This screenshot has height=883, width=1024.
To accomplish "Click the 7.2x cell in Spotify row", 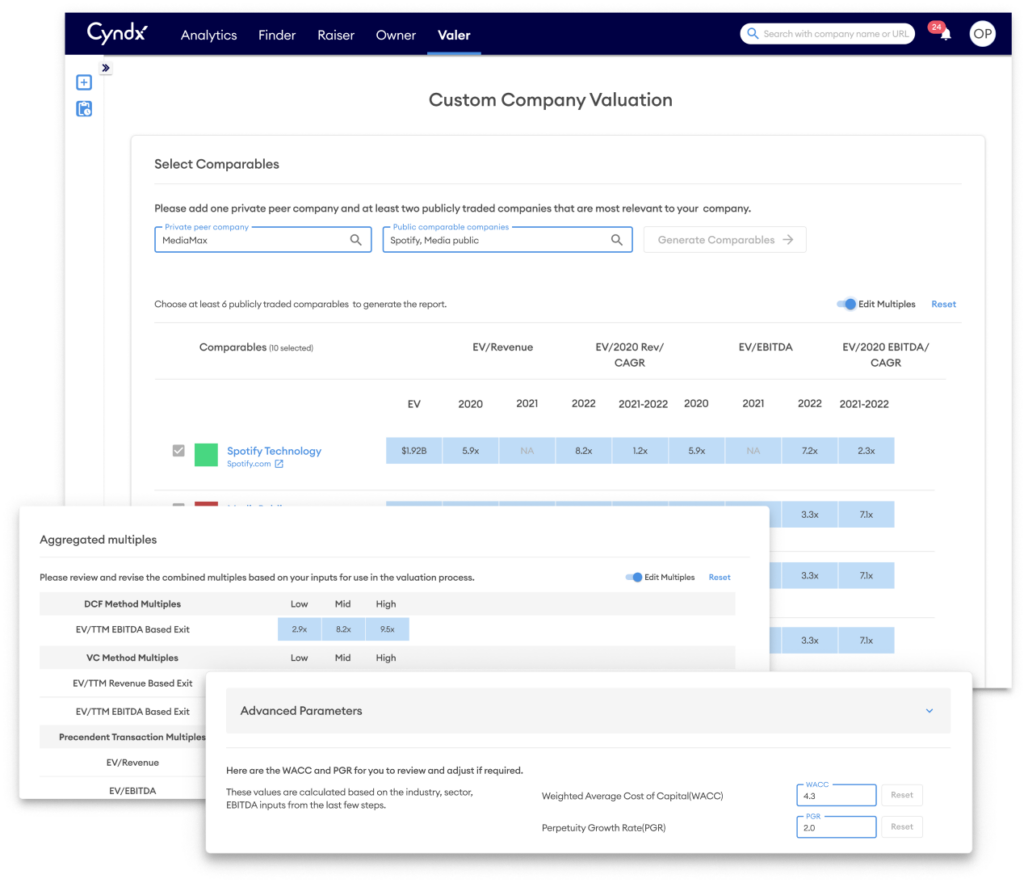I will pos(810,451).
